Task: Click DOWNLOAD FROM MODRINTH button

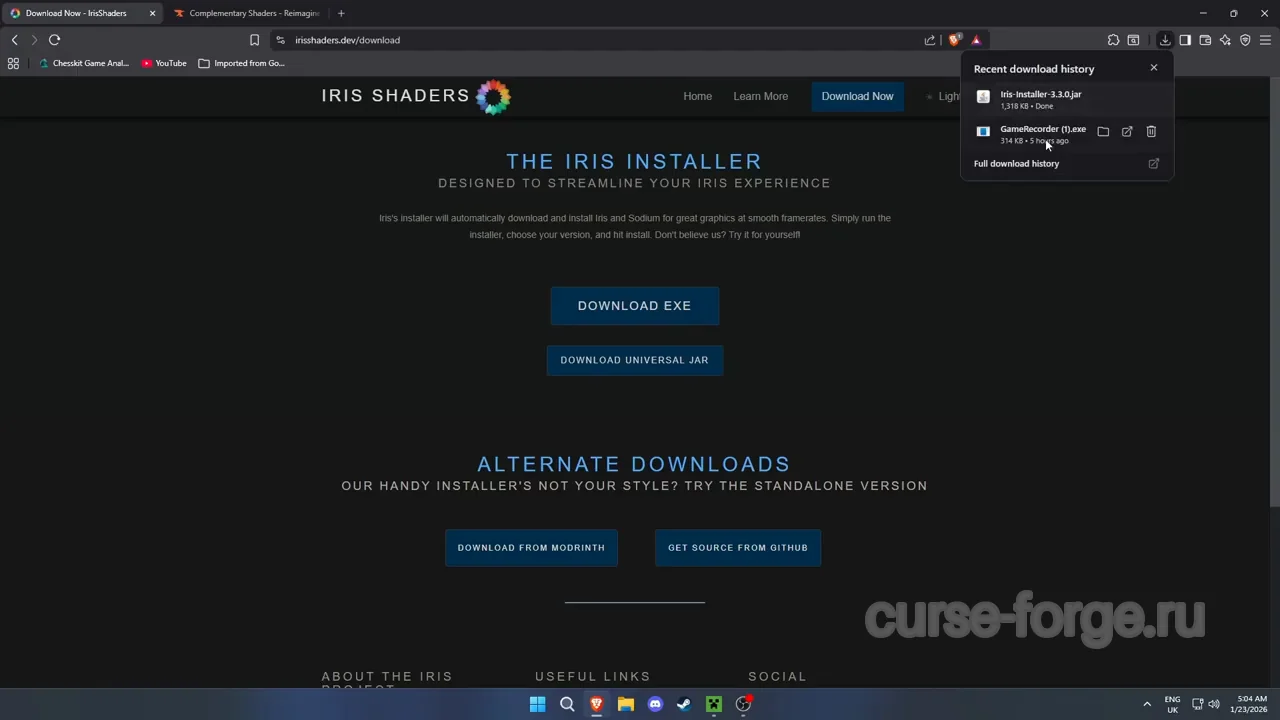Action: pyautogui.click(x=531, y=548)
